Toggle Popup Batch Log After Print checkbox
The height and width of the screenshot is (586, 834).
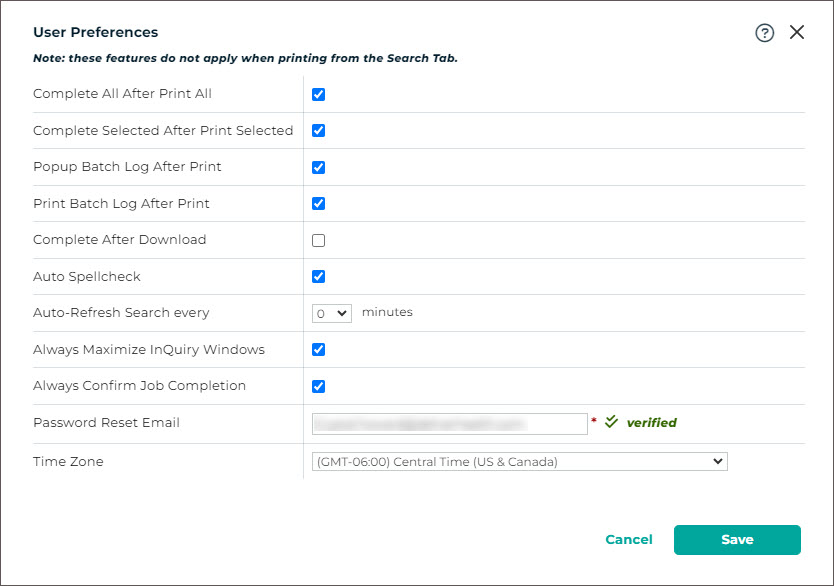319,167
